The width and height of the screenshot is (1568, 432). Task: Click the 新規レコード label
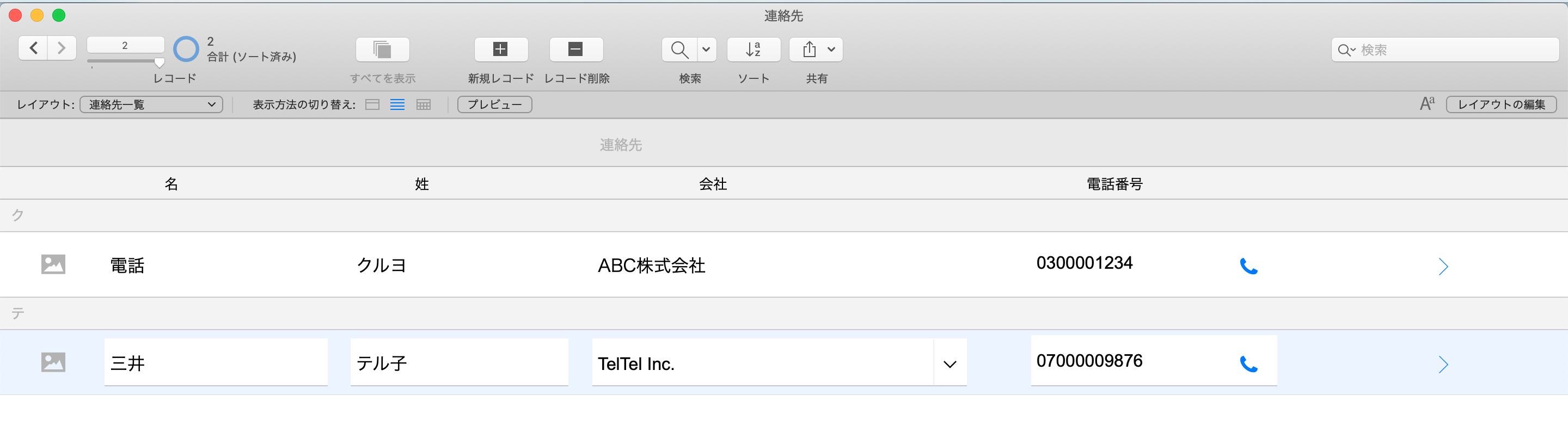500,78
